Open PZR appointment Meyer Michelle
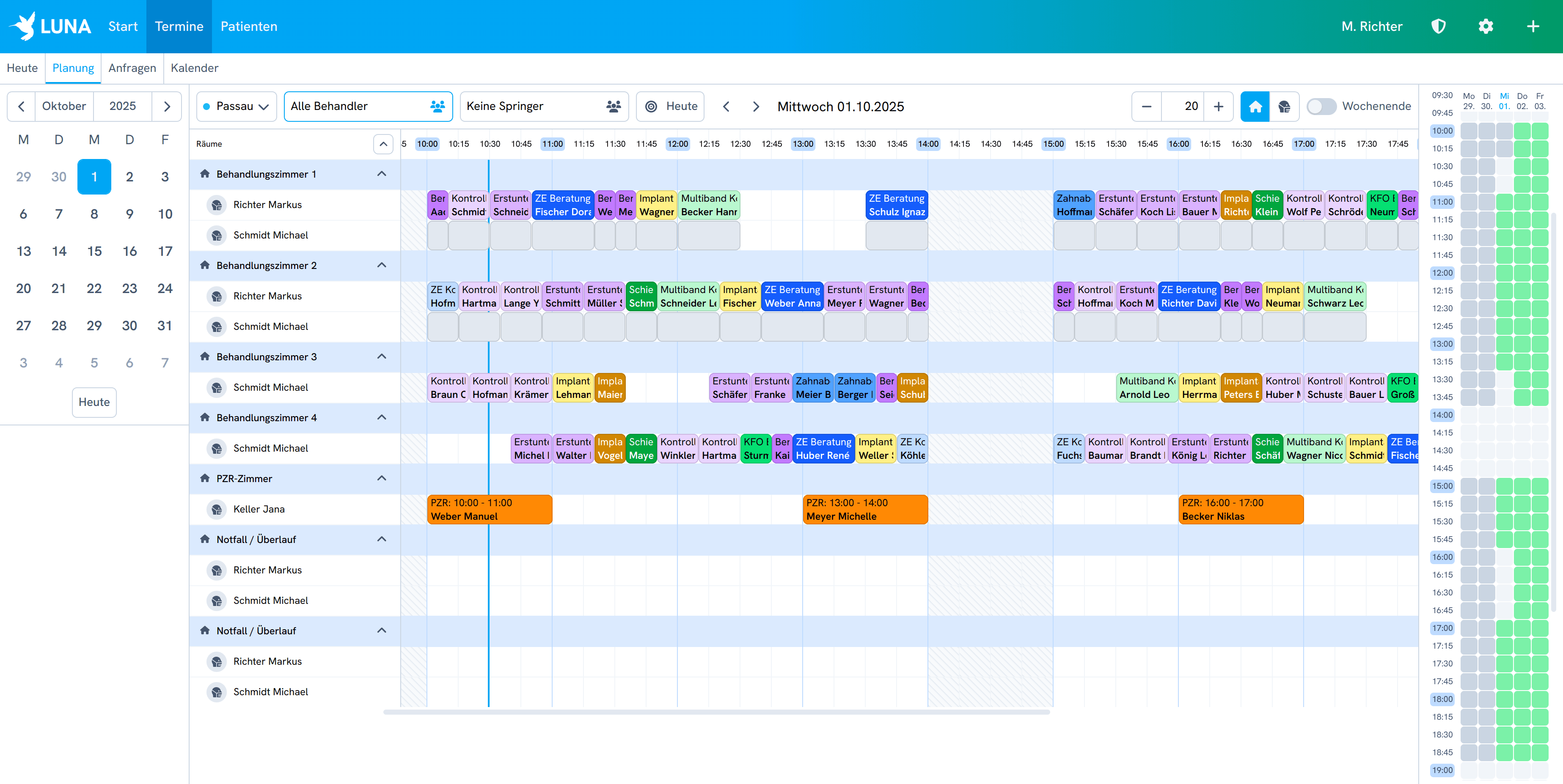Screen dimensions: 1563x784 (x=865, y=509)
